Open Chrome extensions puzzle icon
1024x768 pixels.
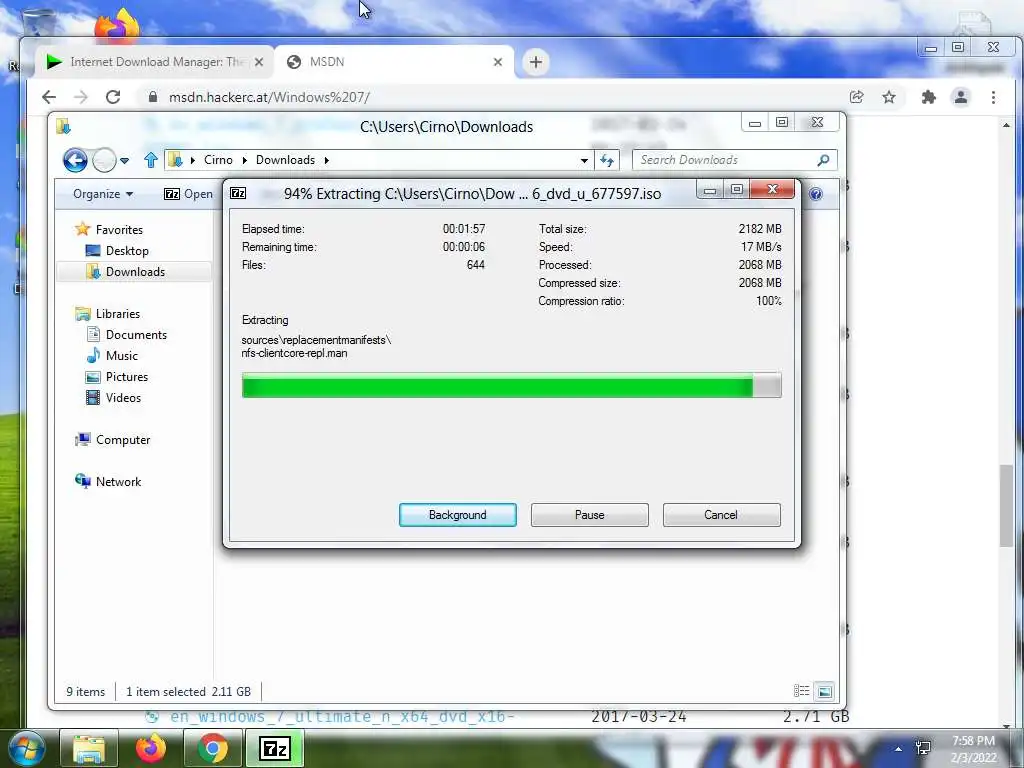point(928,97)
